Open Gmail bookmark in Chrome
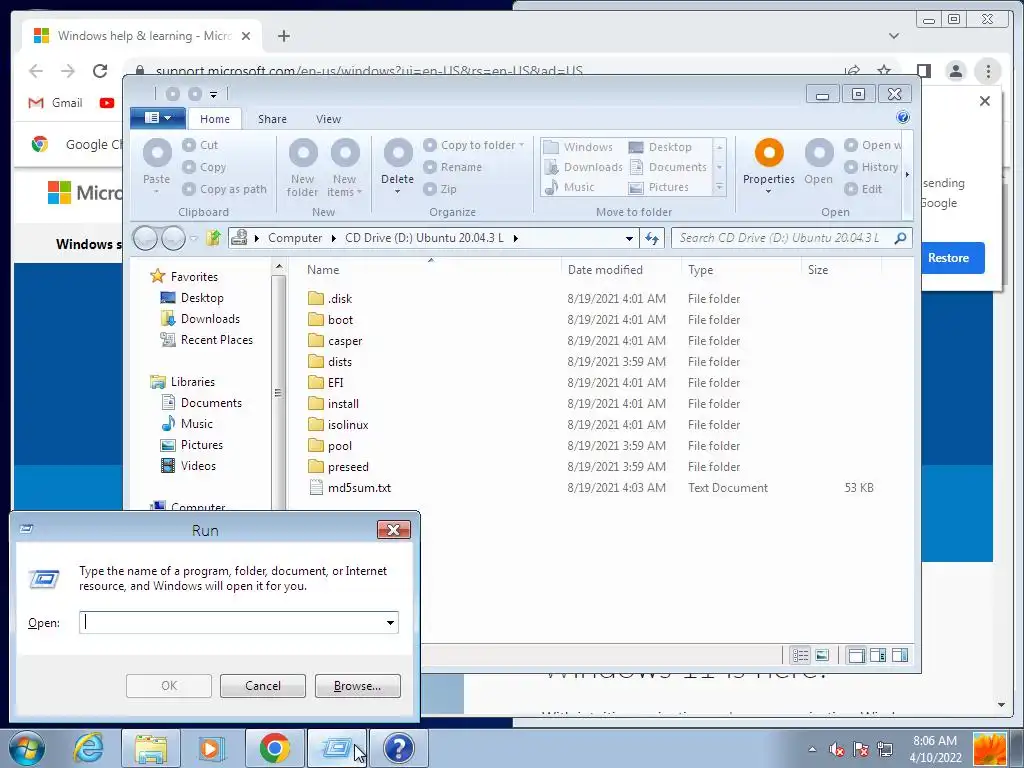Viewport: 1024px width, 768px height. tap(56, 103)
